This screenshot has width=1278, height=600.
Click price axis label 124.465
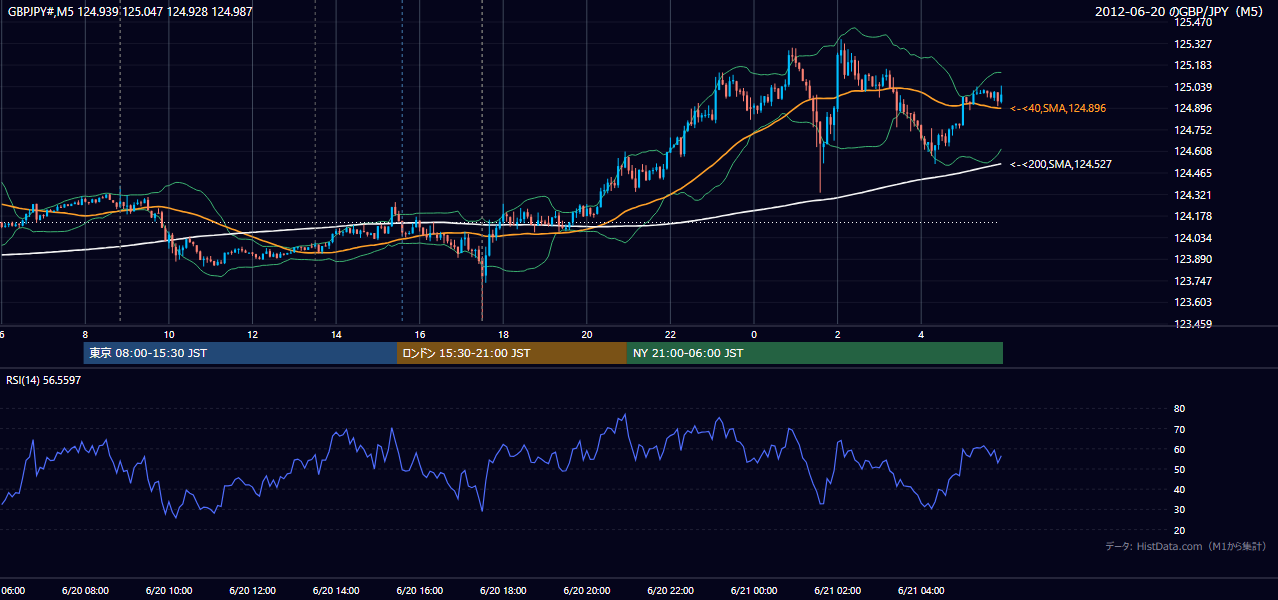tap(1193, 173)
